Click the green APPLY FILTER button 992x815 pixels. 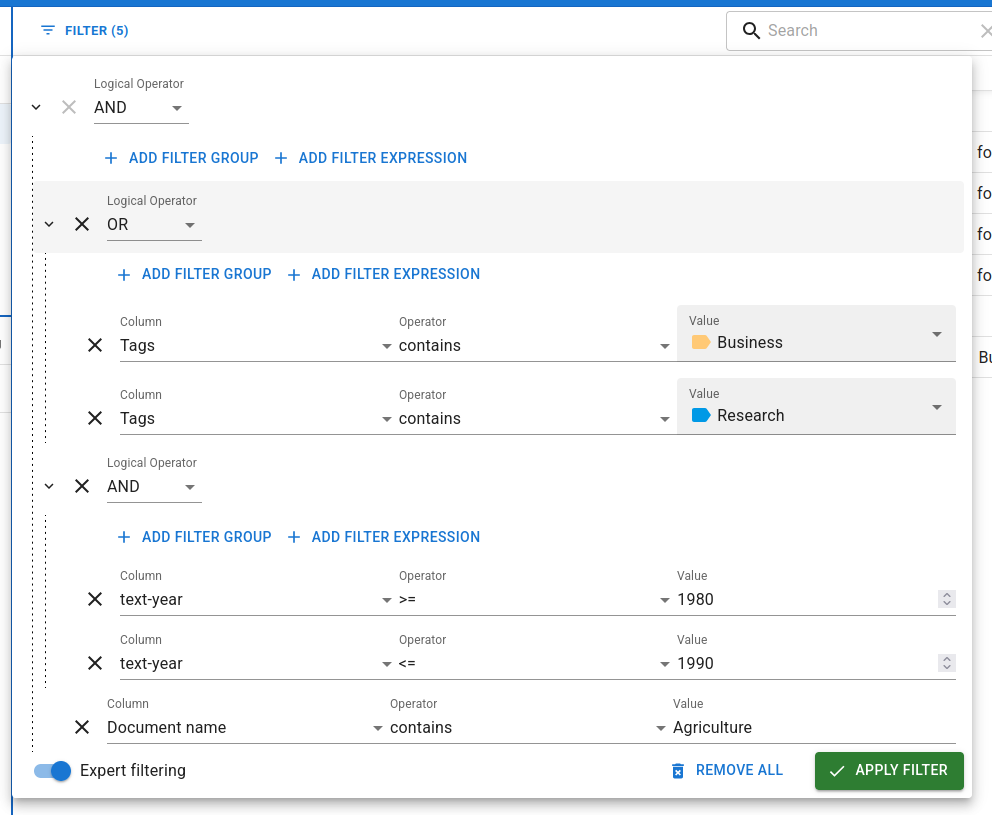pos(889,771)
